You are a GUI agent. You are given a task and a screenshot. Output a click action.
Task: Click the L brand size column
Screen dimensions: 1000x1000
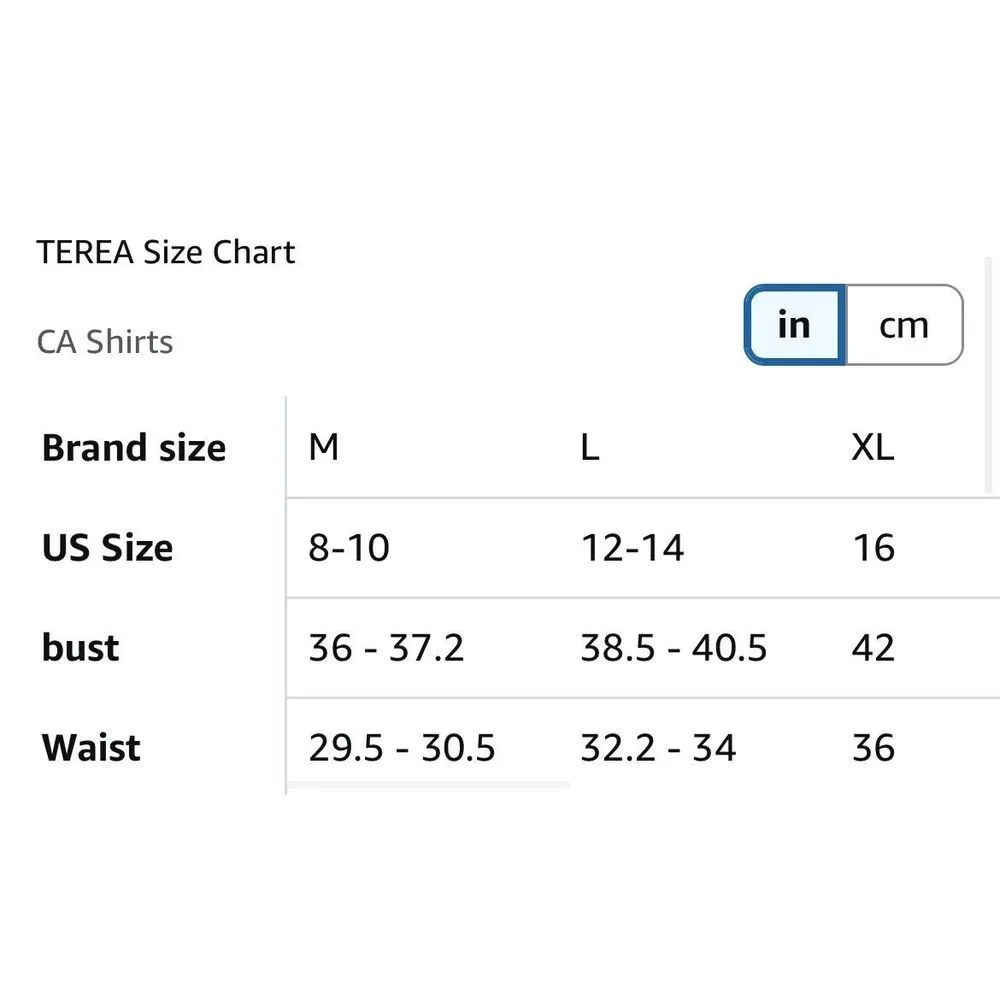click(x=590, y=448)
